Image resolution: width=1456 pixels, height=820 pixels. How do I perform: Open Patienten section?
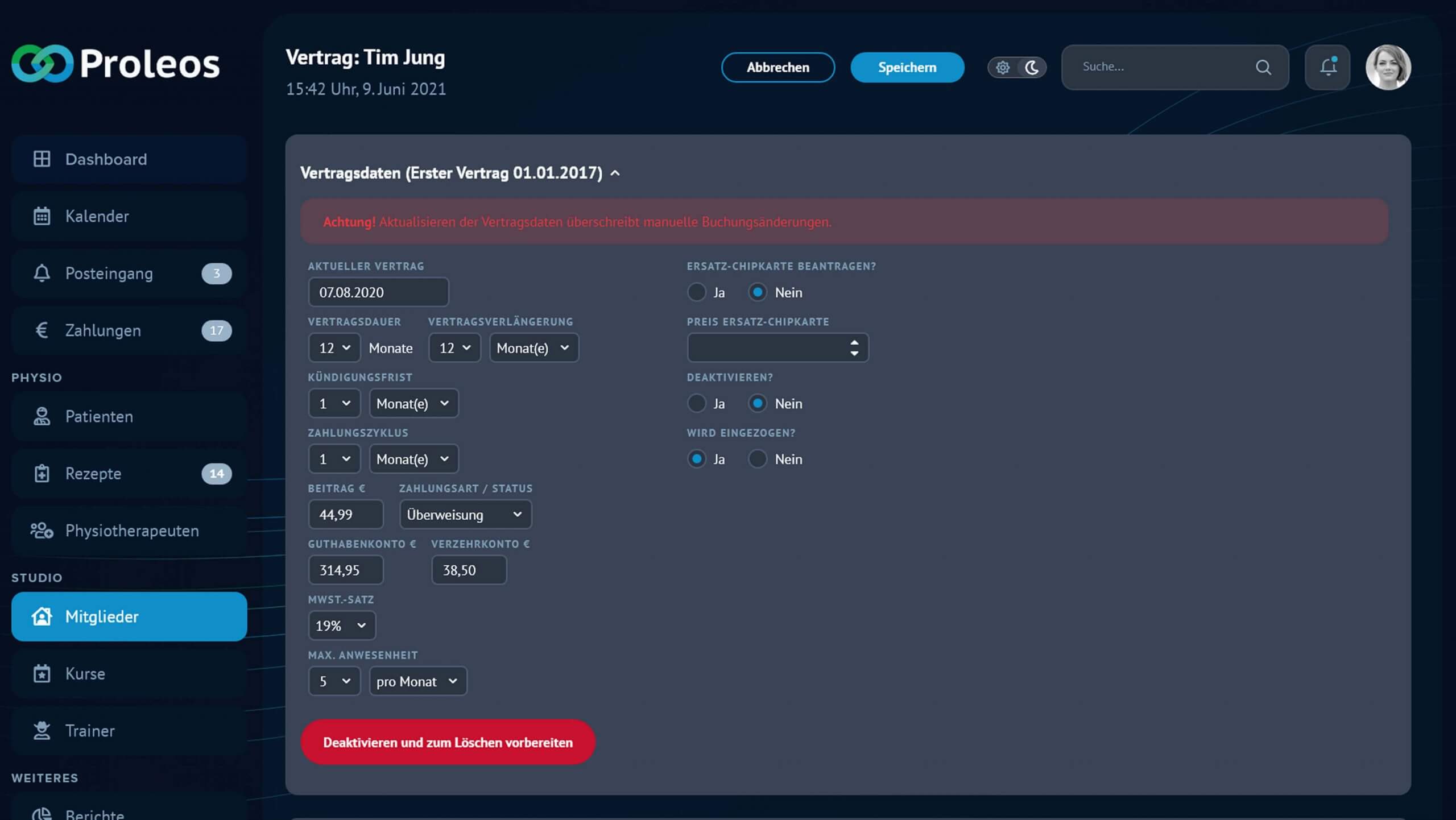click(x=129, y=416)
